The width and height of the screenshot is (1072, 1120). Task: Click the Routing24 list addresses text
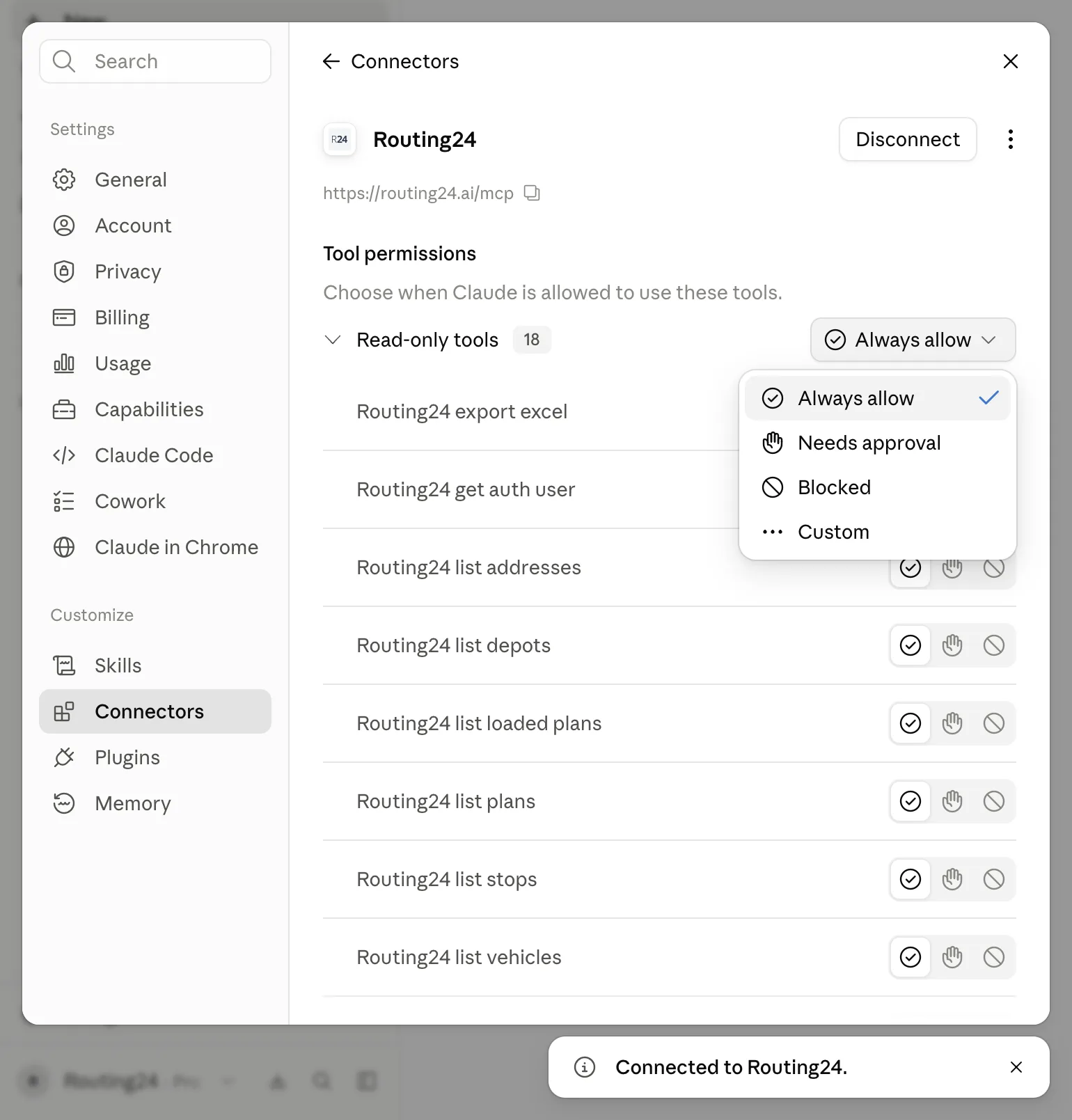(468, 567)
